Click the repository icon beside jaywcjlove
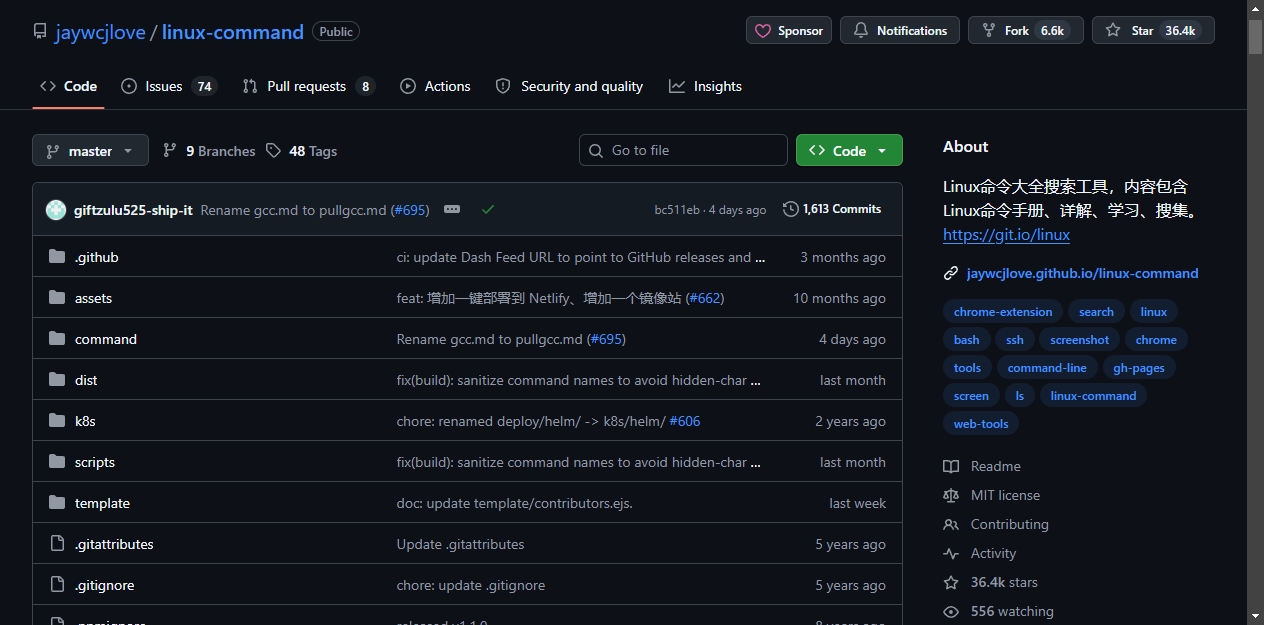 (40, 32)
